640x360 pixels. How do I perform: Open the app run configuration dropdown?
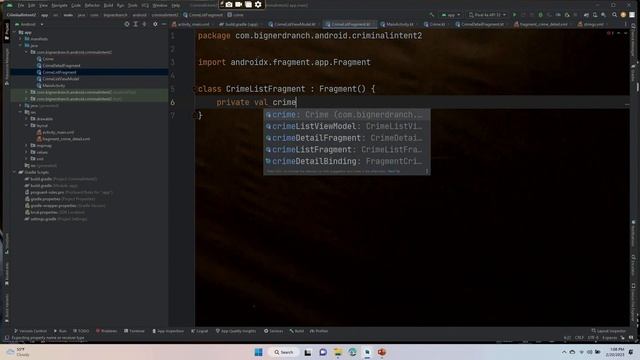click(x=451, y=15)
